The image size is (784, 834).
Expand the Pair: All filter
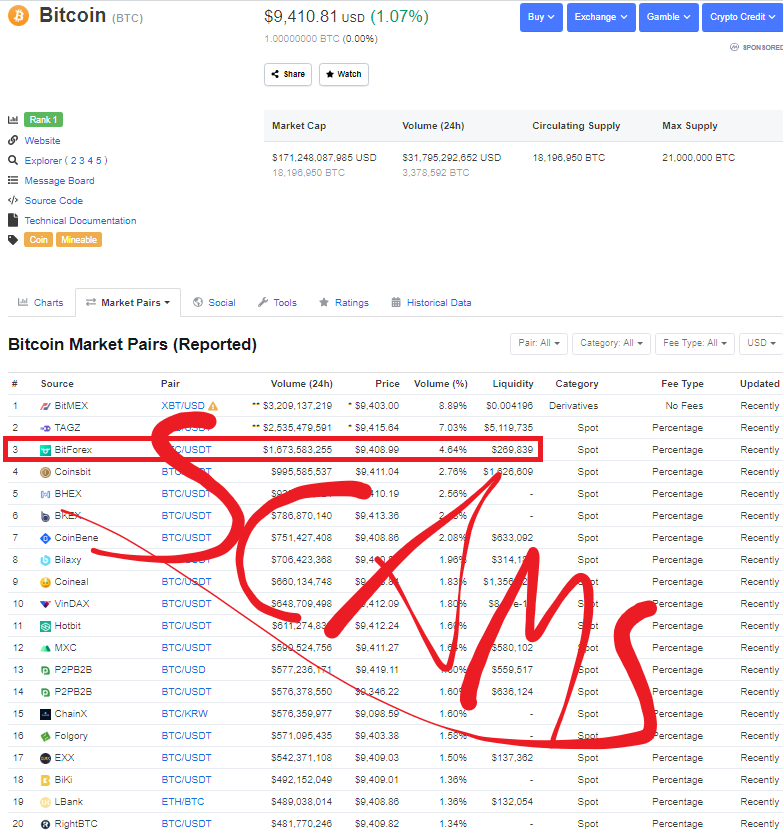[x=539, y=344]
